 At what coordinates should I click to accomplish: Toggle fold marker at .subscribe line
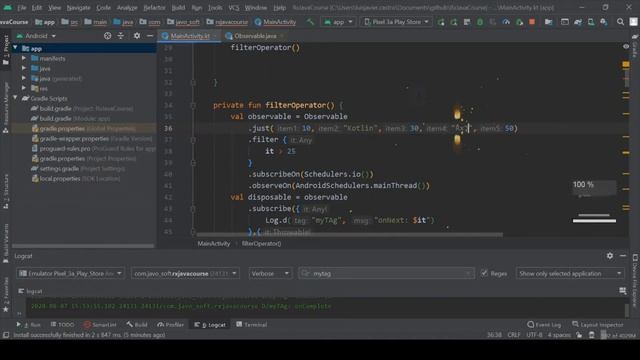[193, 209]
